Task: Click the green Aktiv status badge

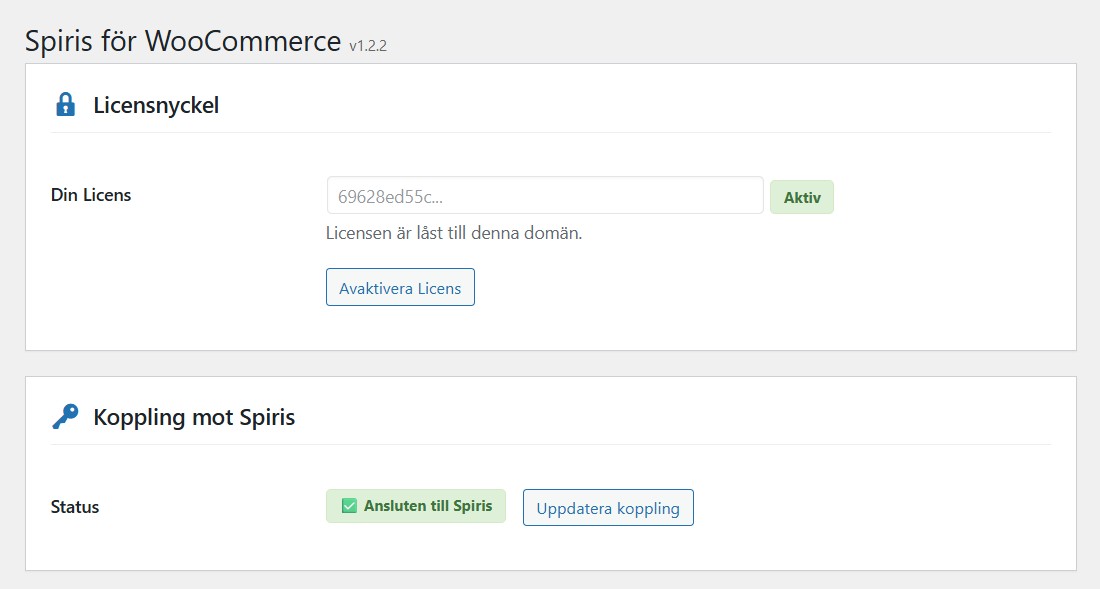Action: tap(801, 198)
